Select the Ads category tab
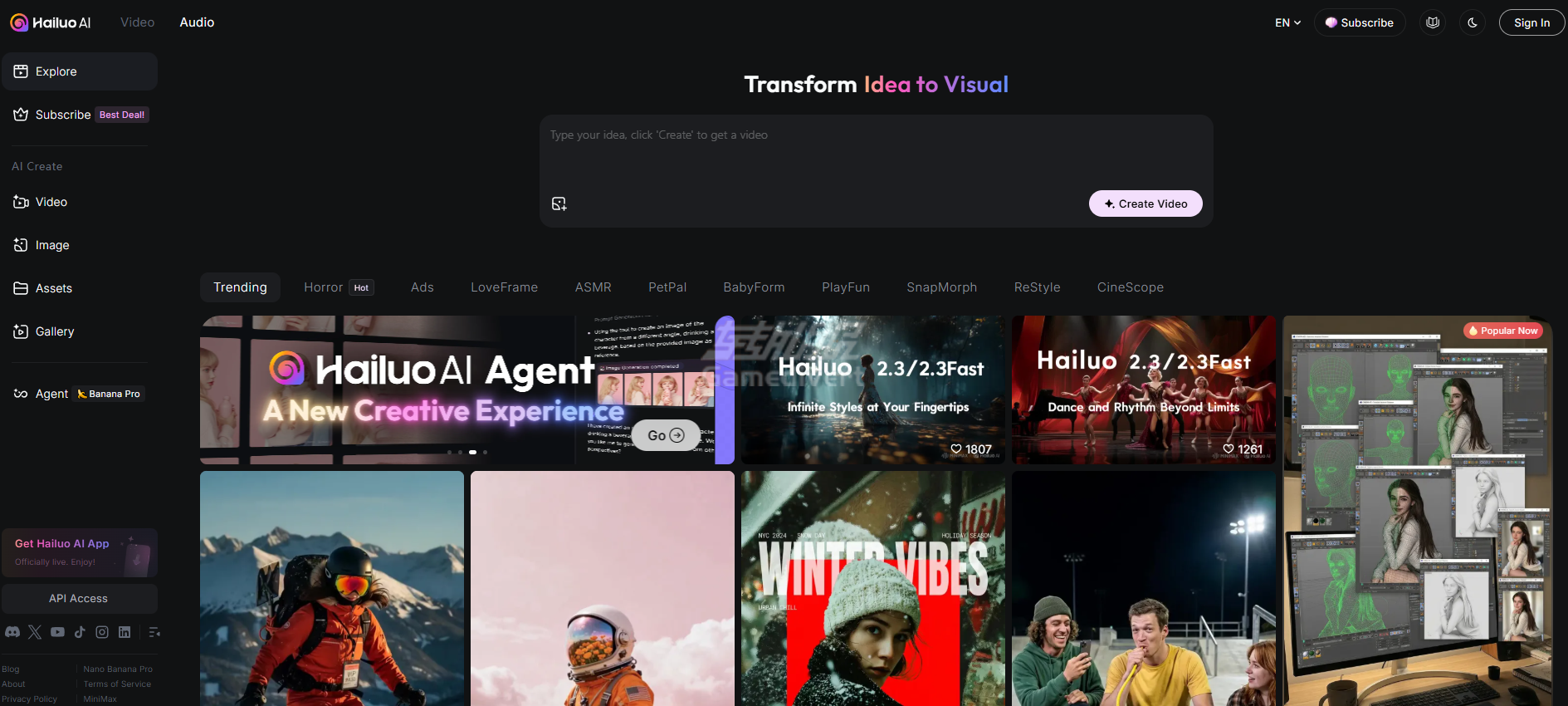 pos(423,287)
